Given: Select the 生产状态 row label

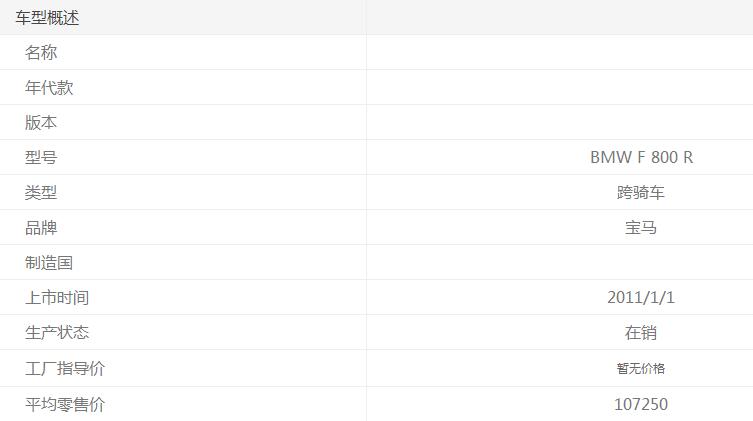Looking at the screenshot, I should 57,333.
